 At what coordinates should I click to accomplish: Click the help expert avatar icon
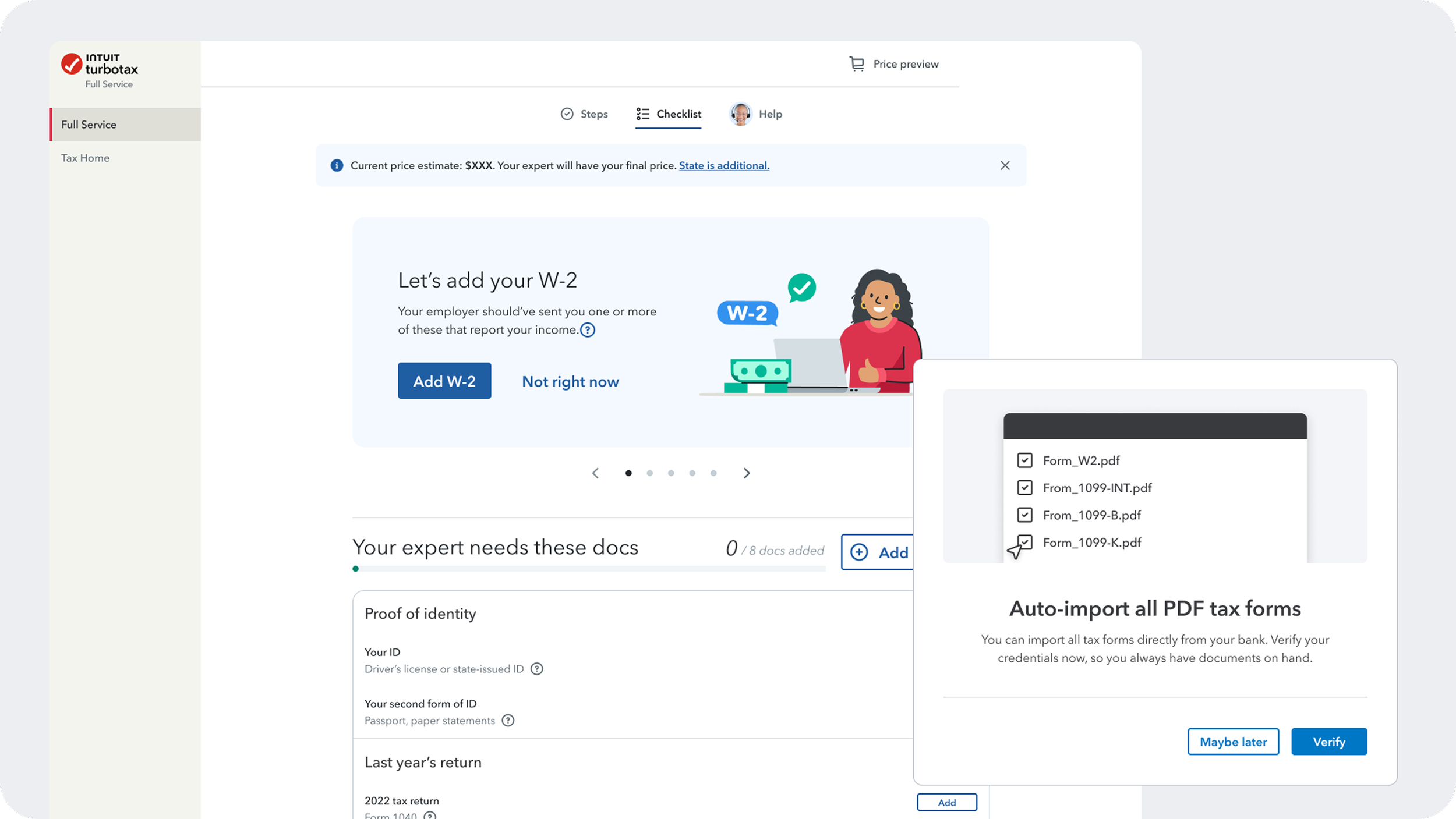740,114
